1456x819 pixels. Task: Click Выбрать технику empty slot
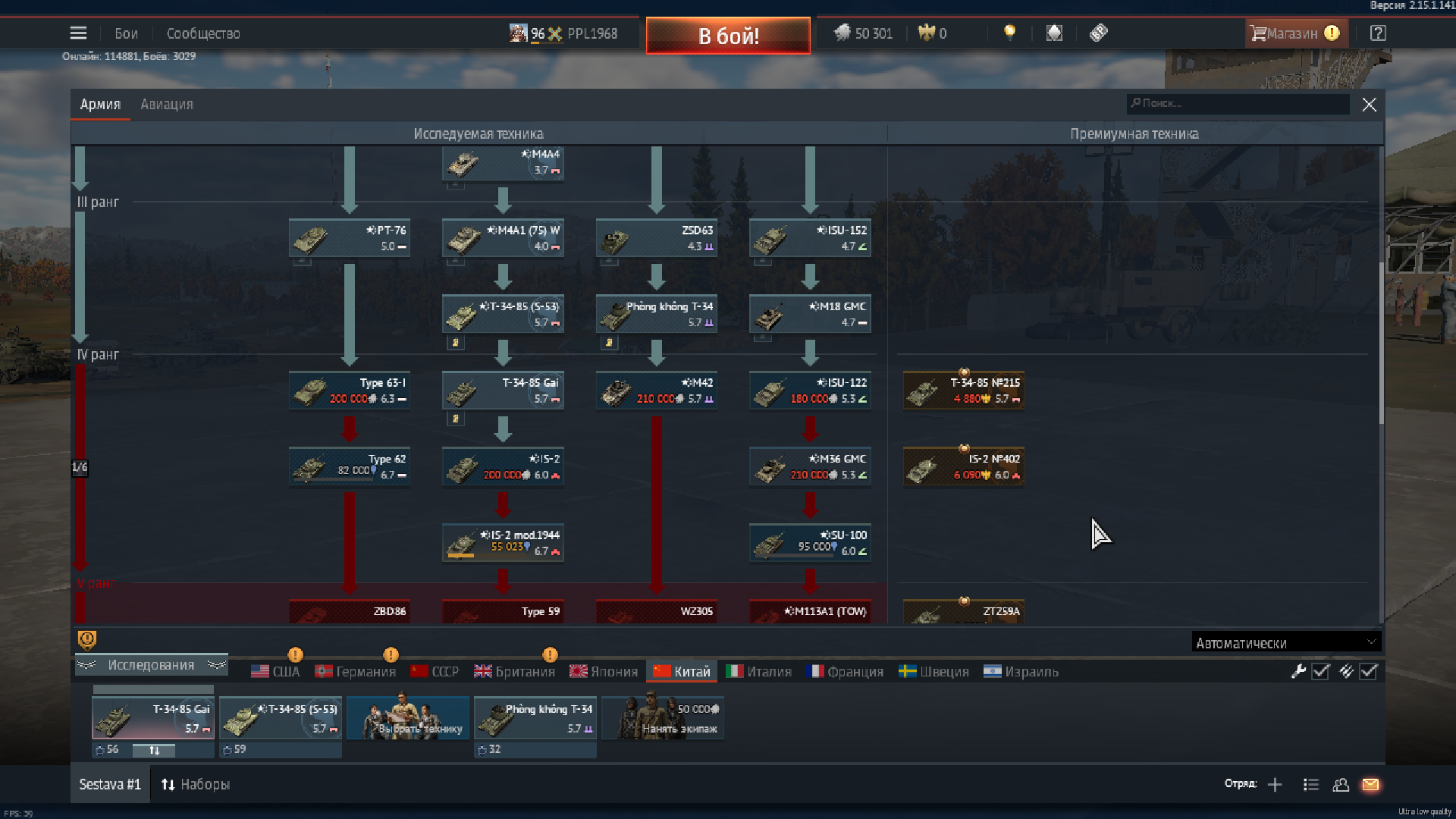pos(408,718)
